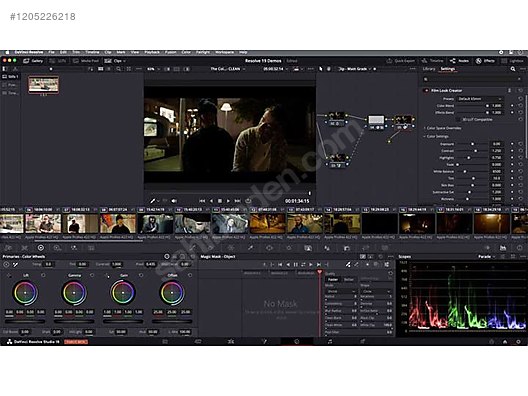Jump to the last frame
The width and height of the screenshot is (528, 396).
[237, 201]
